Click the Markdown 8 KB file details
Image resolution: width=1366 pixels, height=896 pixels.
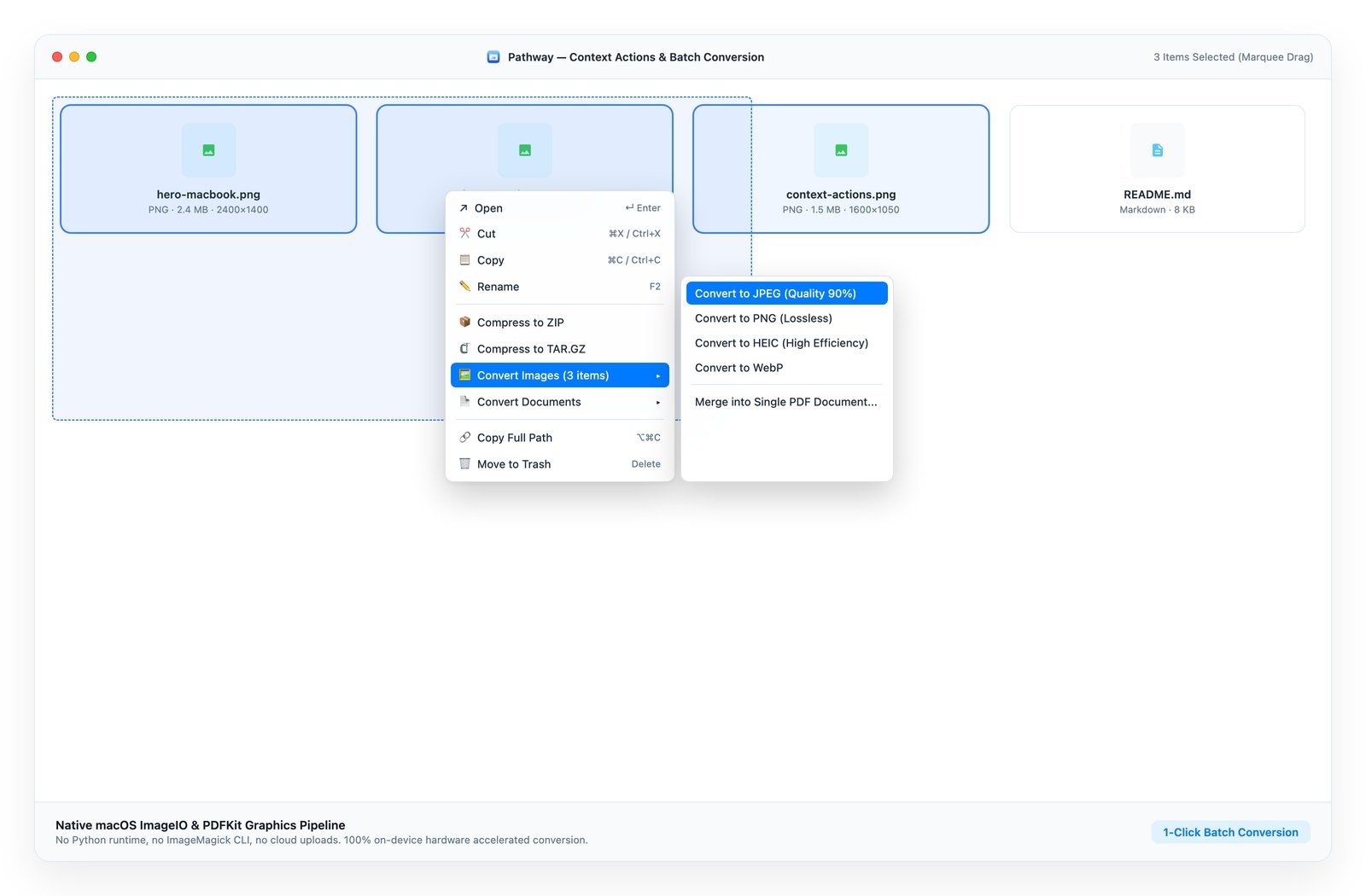[1157, 210]
